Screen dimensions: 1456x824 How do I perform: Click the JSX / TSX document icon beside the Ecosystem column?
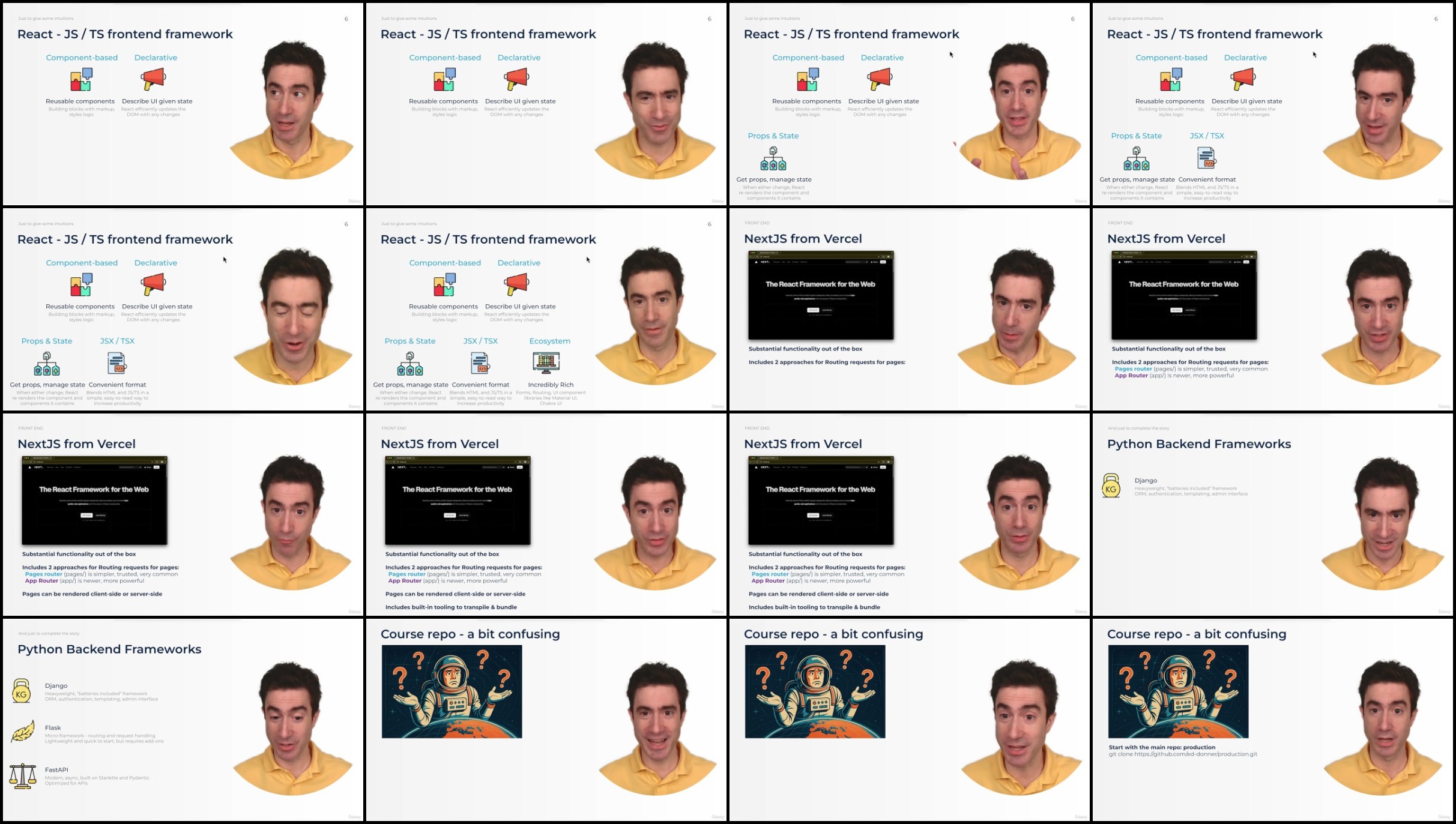pos(480,363)
